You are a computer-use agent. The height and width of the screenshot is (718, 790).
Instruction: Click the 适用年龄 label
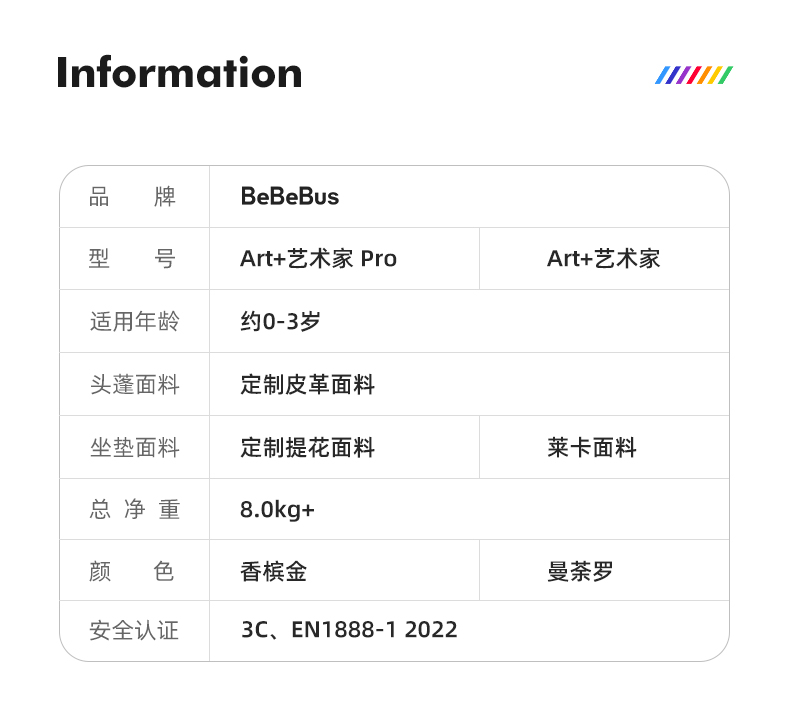pos(134,322)
